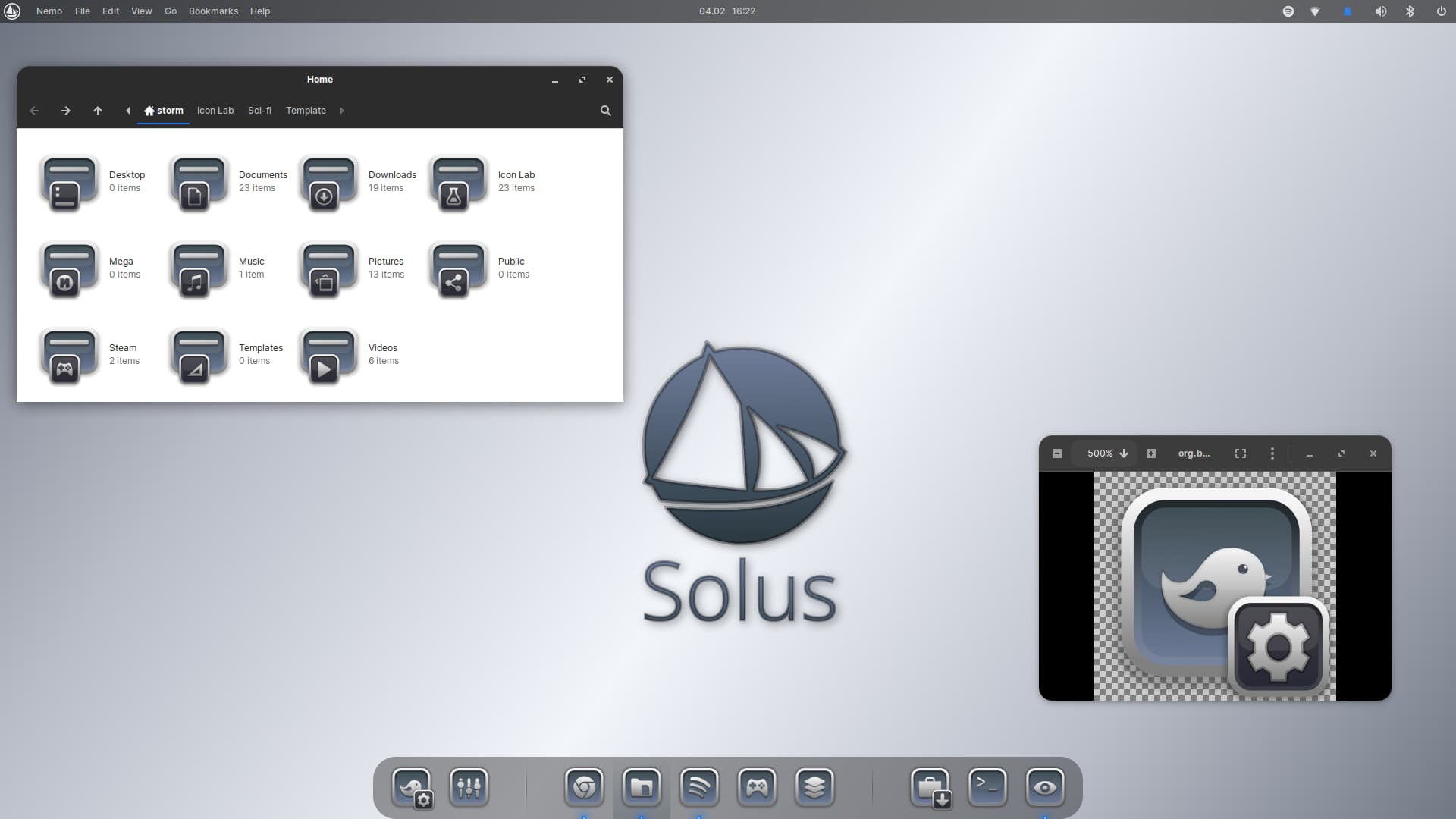Screen dimensions: 1456x819
Task: Open the Steam folder icon
Action: [68, 356]
